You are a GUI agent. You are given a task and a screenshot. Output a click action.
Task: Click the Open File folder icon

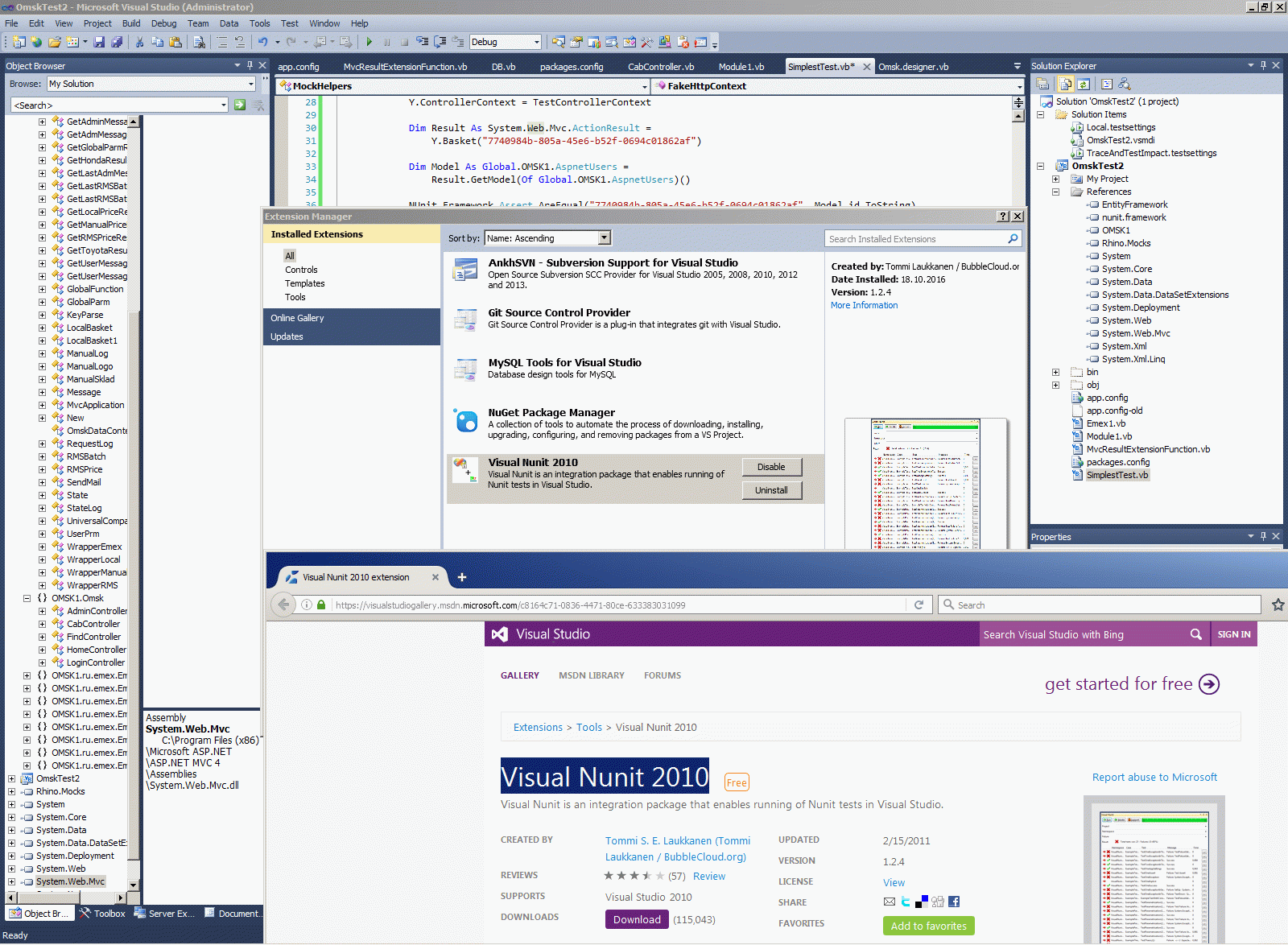coord(55,42)
